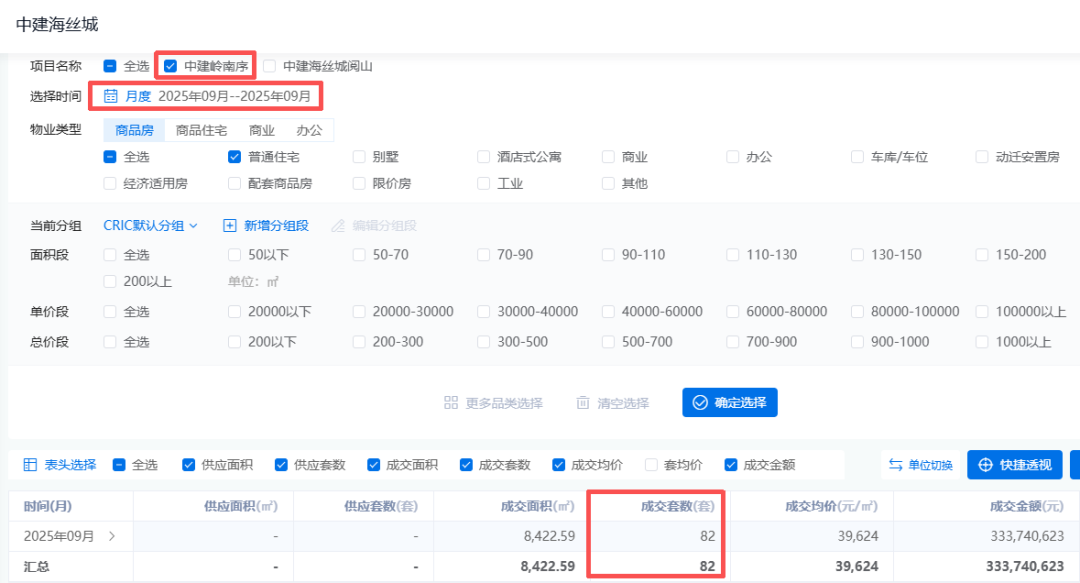Switch to the 商业 tab
Viewport: 1080px width, 583px height.
(262, 130)
